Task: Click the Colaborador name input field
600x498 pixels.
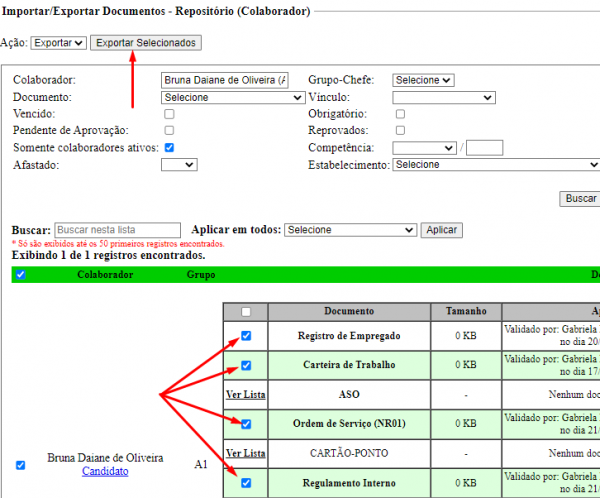Action: 225,80
